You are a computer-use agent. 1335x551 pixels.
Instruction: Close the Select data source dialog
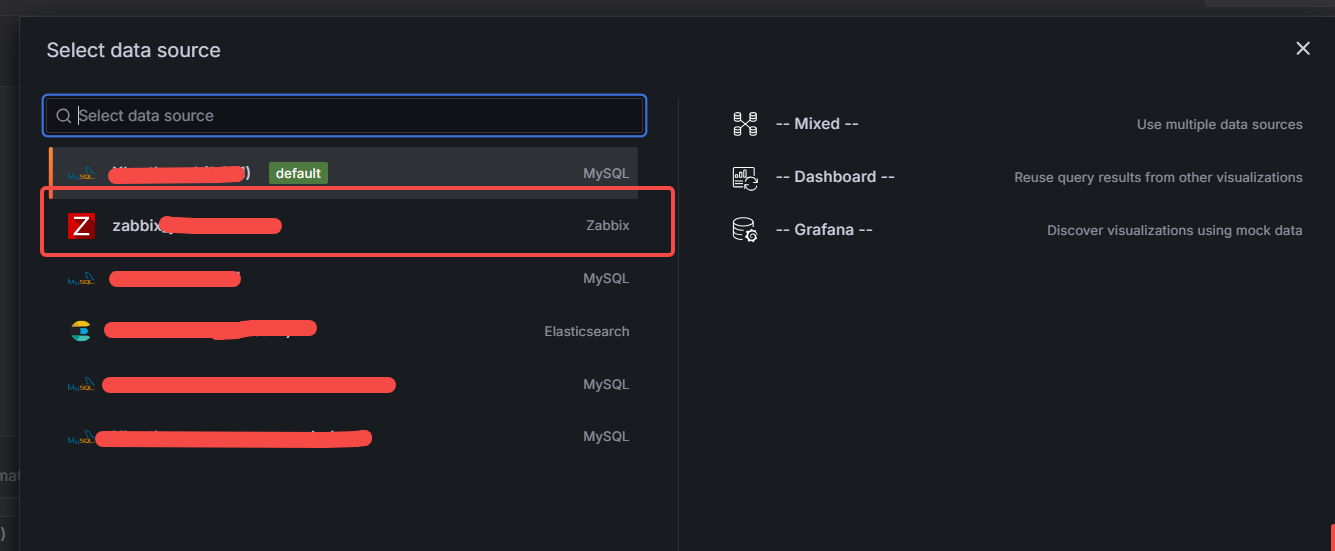click(x=1303, y=48)
